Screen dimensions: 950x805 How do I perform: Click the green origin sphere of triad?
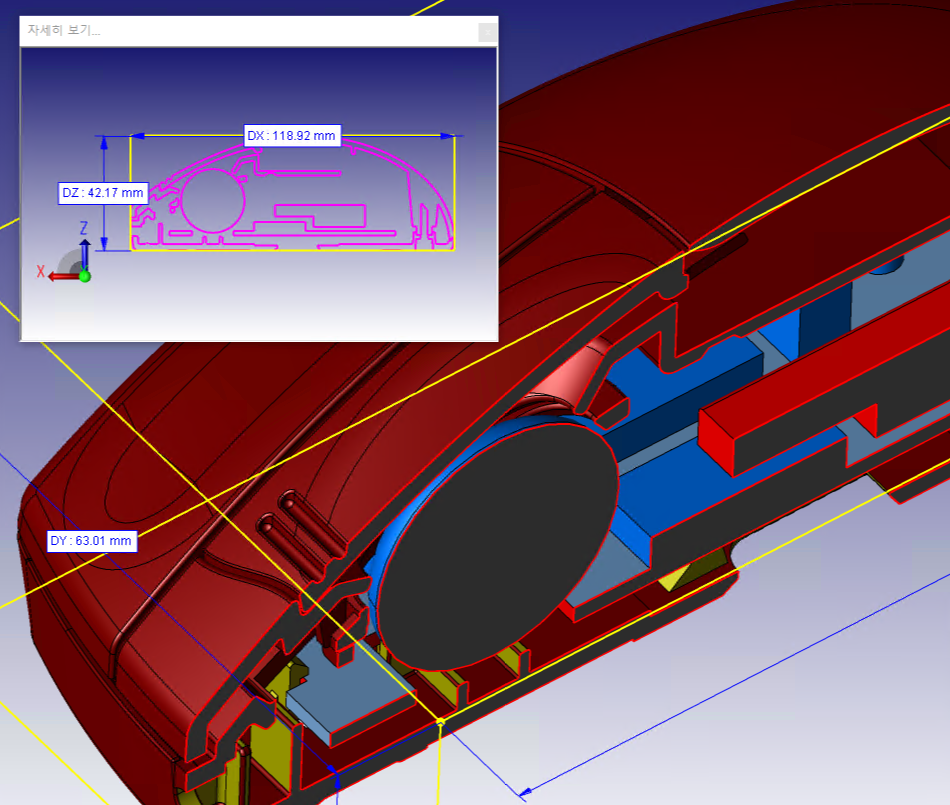coord(85,276)
